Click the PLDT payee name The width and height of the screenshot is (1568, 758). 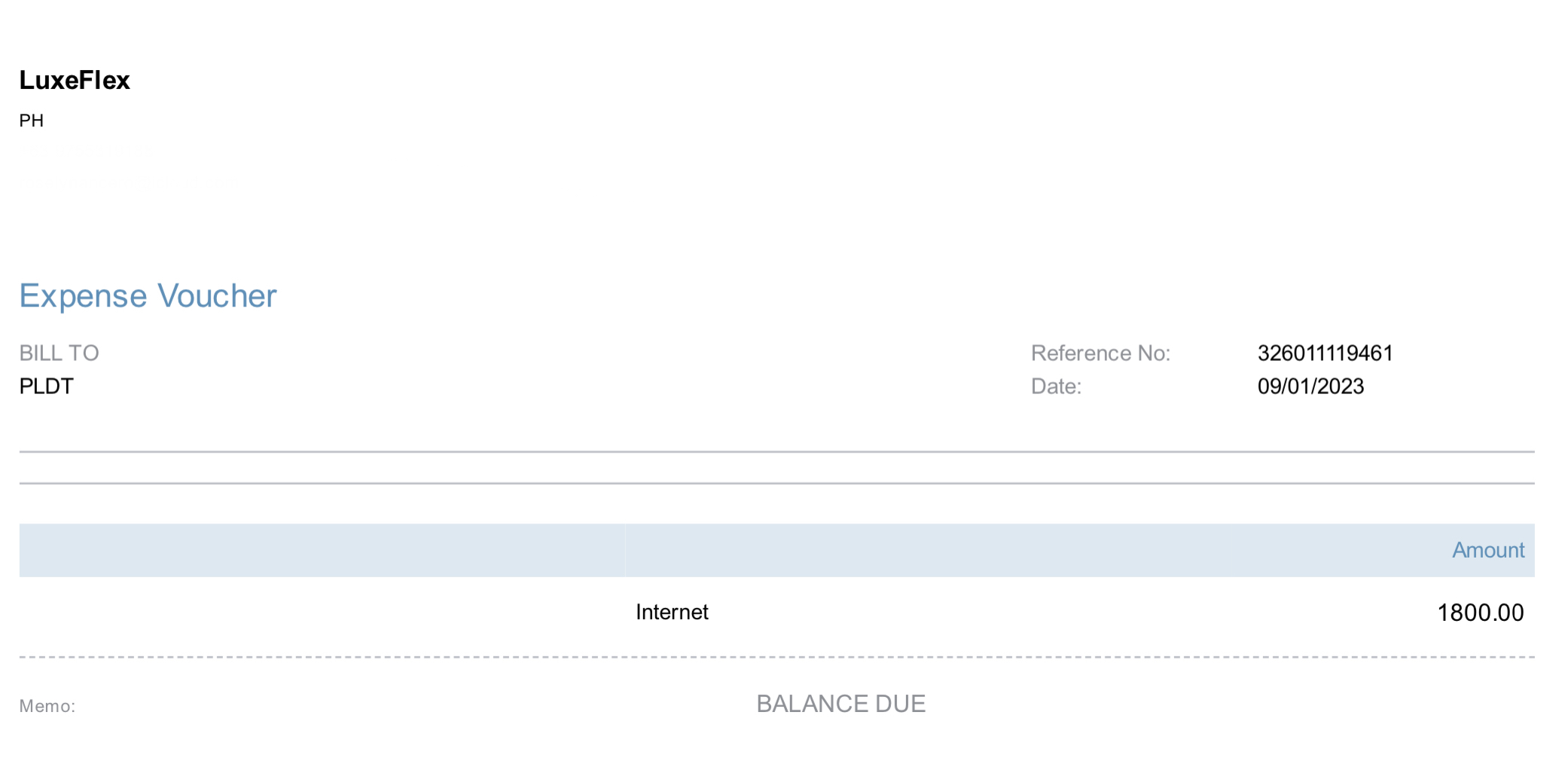pos(46,387)
